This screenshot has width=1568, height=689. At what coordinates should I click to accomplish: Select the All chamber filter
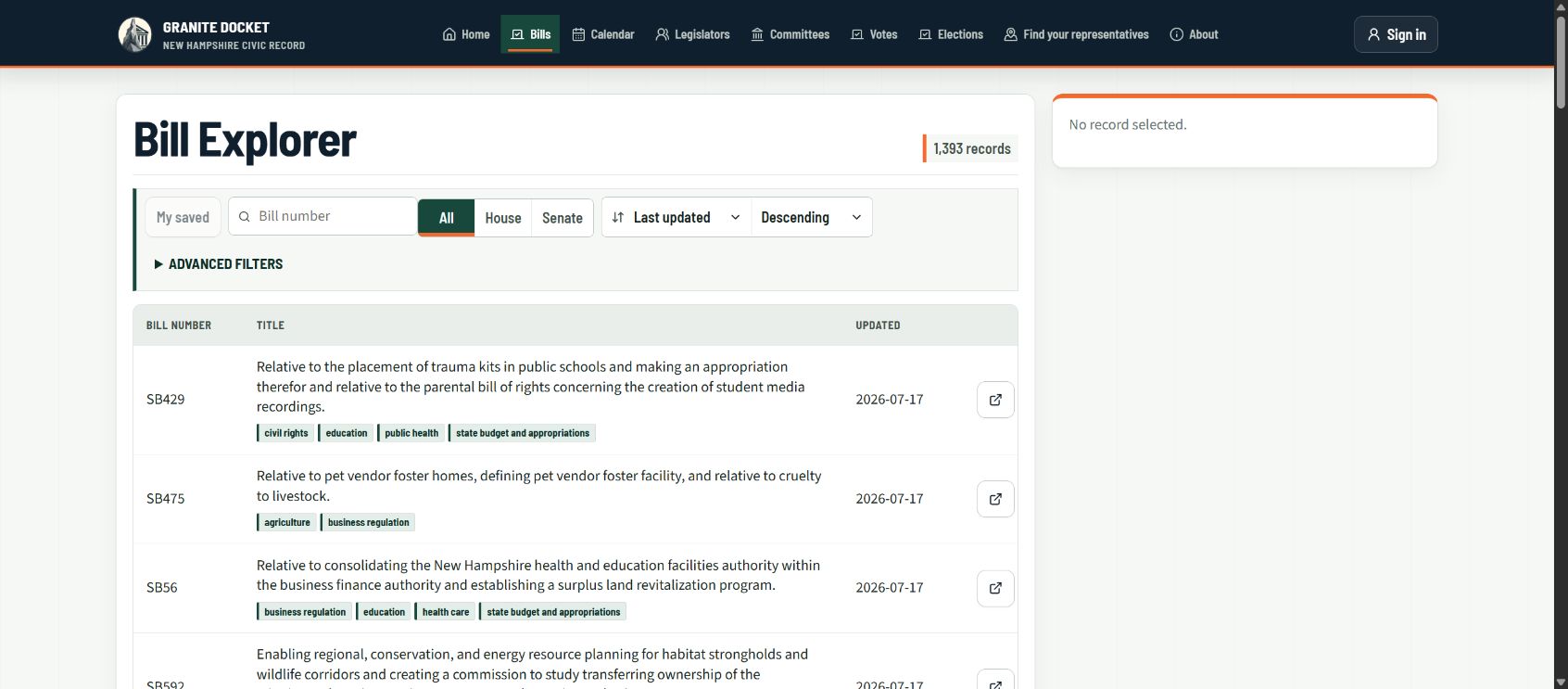click(446, 218)
